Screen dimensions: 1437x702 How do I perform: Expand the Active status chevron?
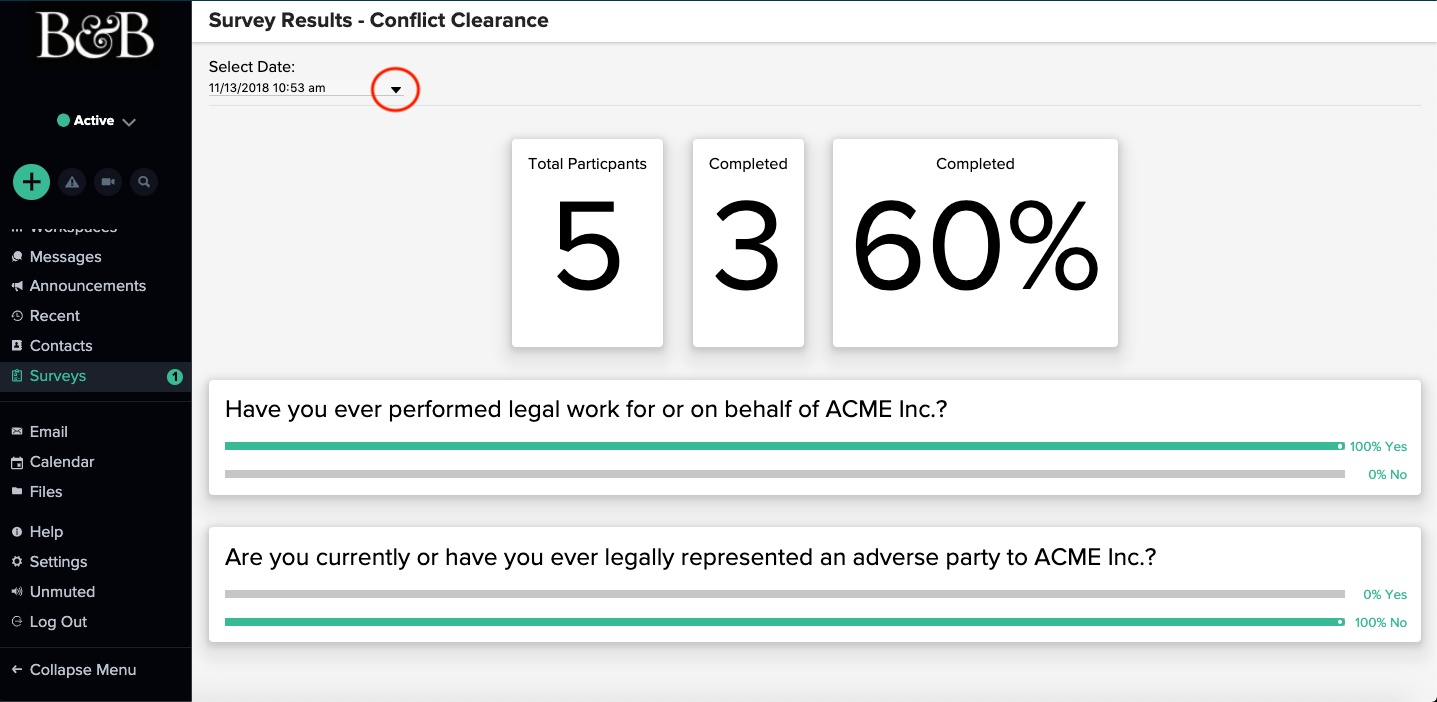[129, 121]
